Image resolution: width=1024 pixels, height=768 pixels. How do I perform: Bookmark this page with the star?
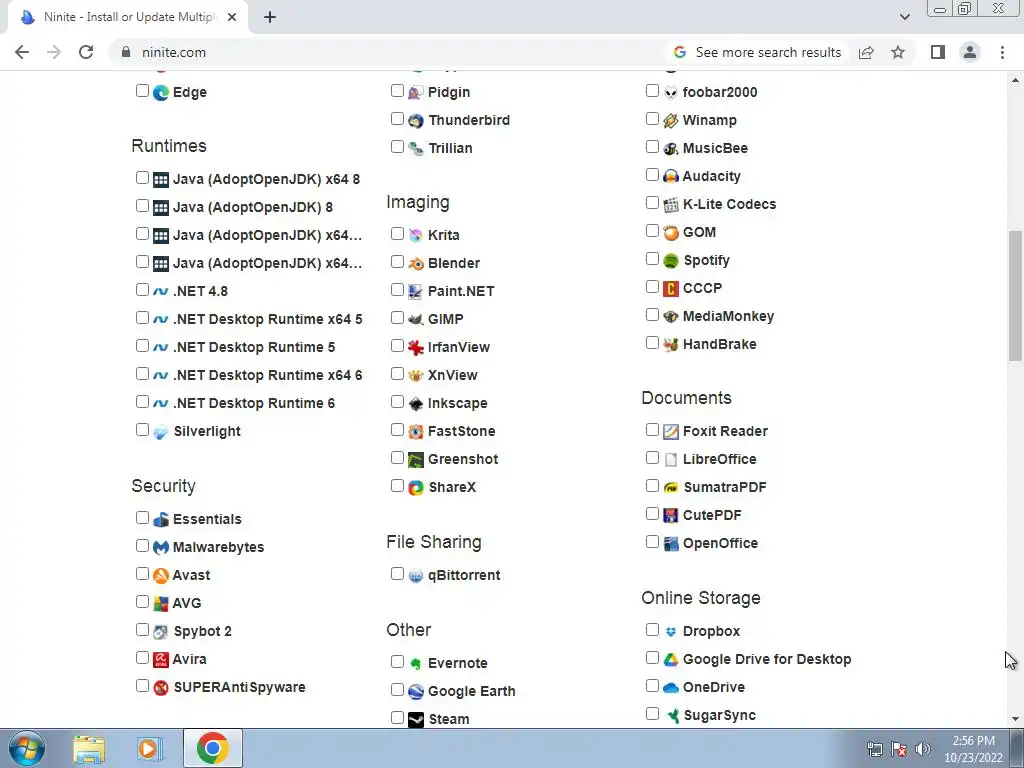tap(898, 52)
